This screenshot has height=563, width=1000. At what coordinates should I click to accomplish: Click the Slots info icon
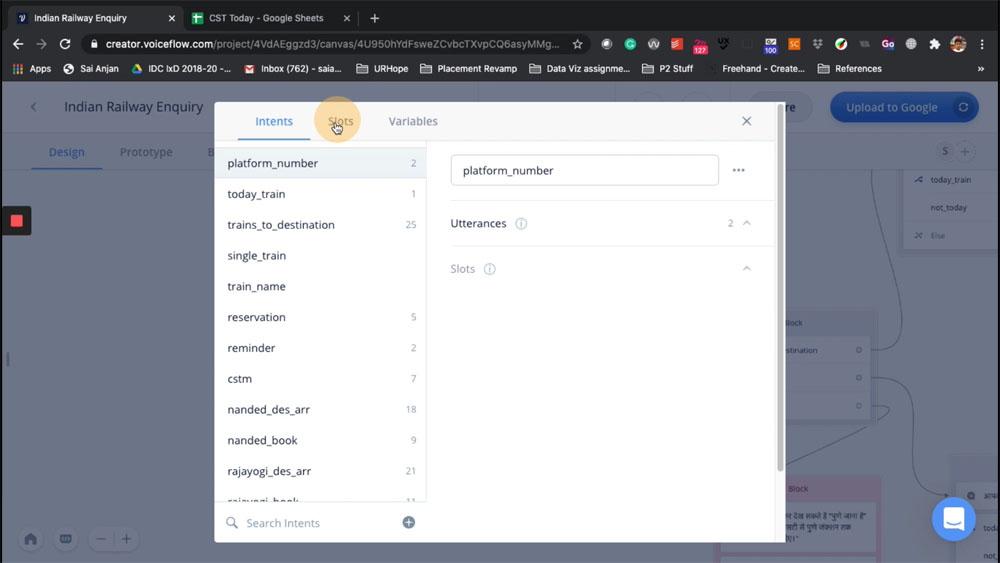(490, 269)
